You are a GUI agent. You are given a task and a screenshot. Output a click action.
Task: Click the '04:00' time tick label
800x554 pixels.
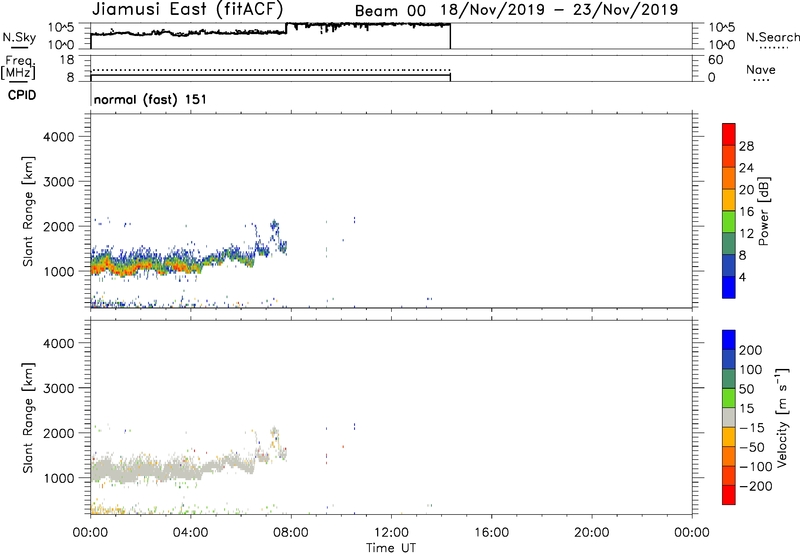pos(190,533)
